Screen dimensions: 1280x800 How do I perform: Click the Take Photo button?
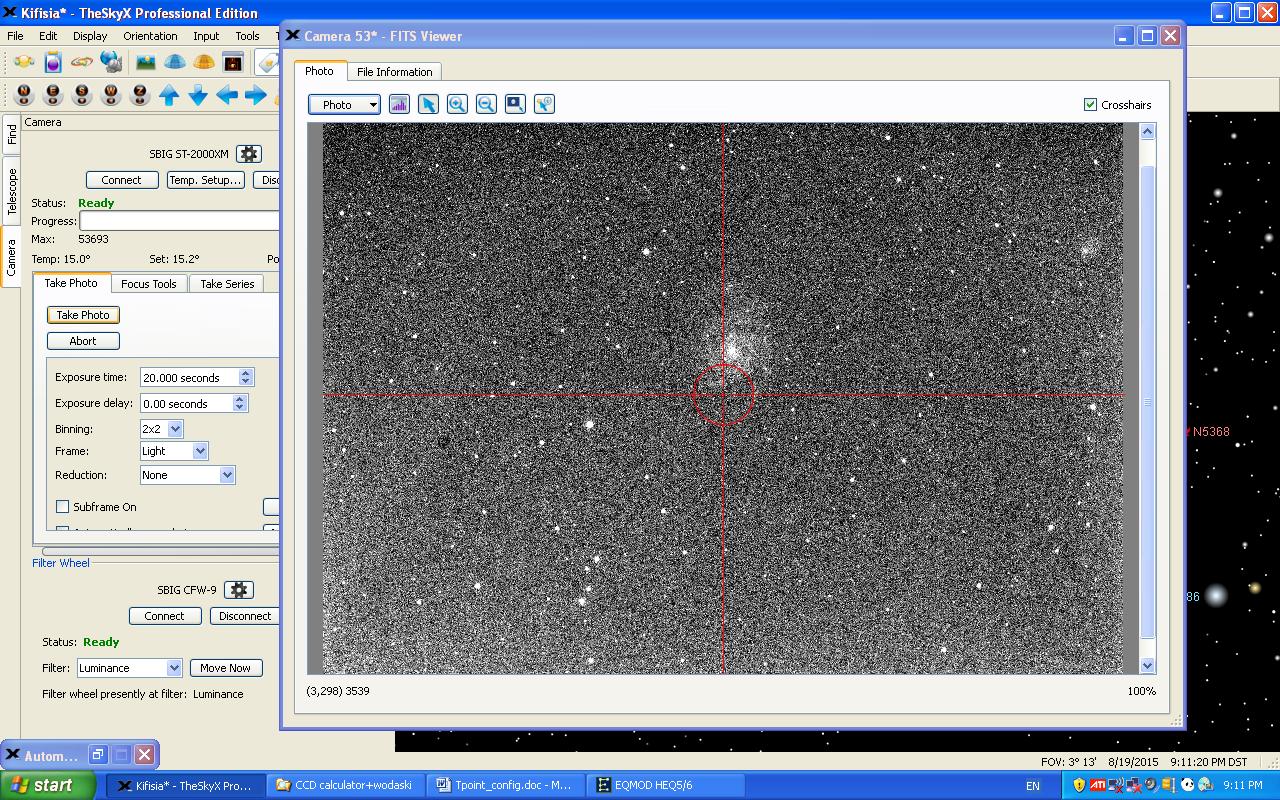[x=83, y=315]
